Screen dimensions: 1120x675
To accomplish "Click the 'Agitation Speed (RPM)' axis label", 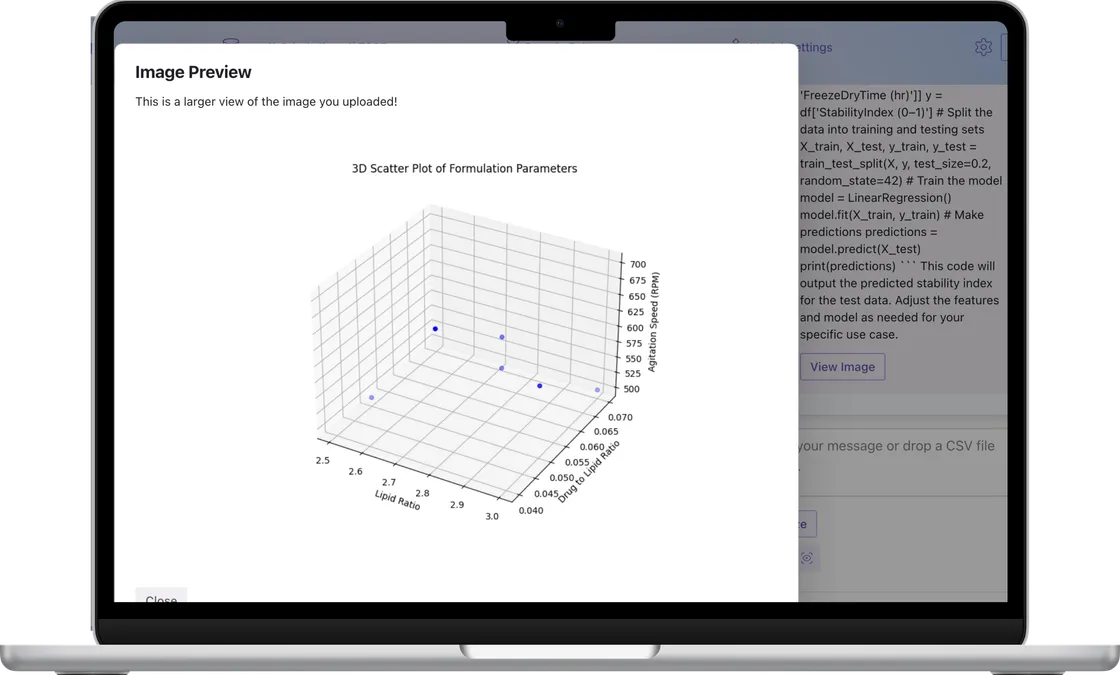I will 653,322.
